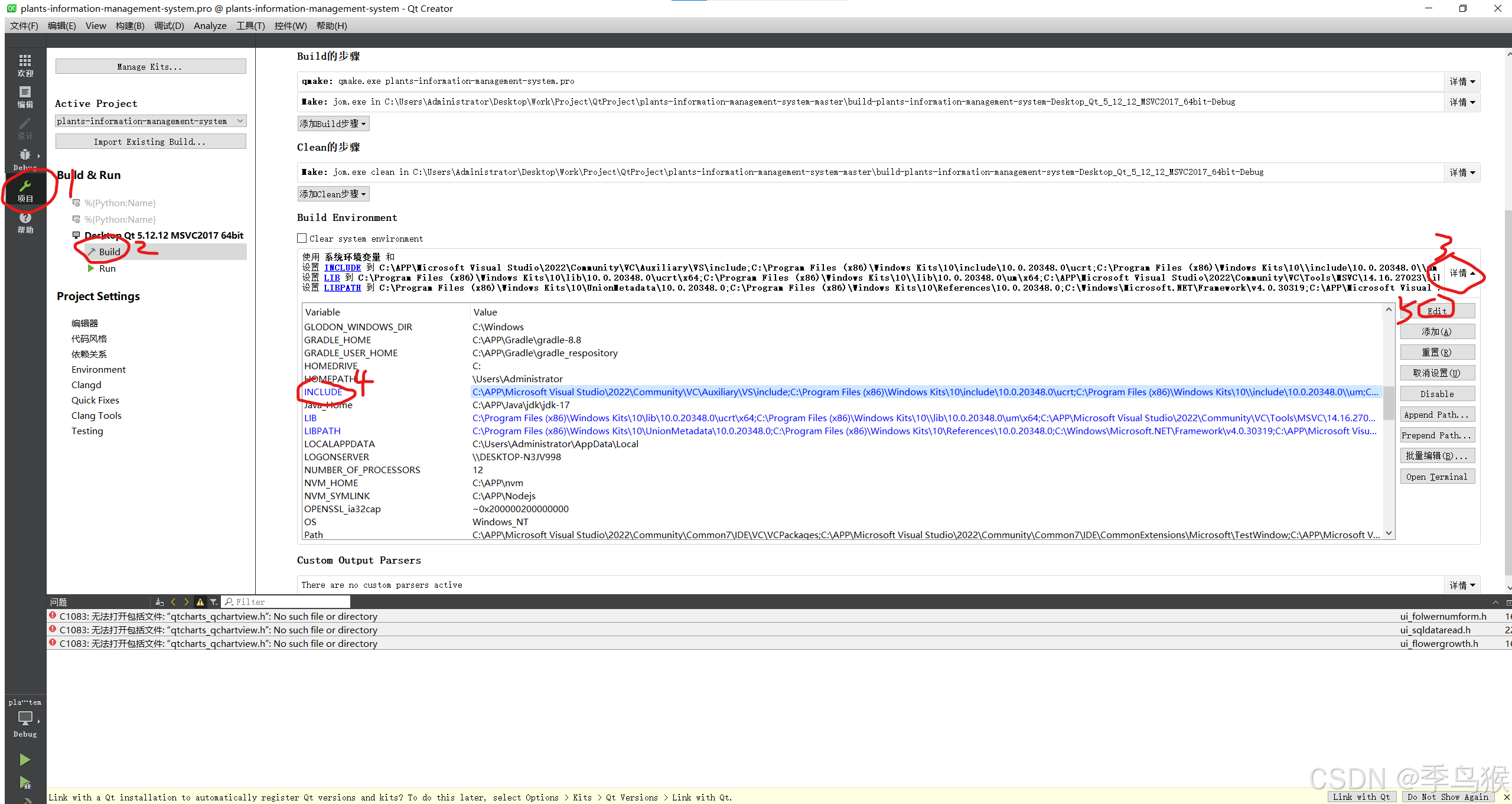
Task: Open the 文件(F) menu
Action: pos(24,25)
